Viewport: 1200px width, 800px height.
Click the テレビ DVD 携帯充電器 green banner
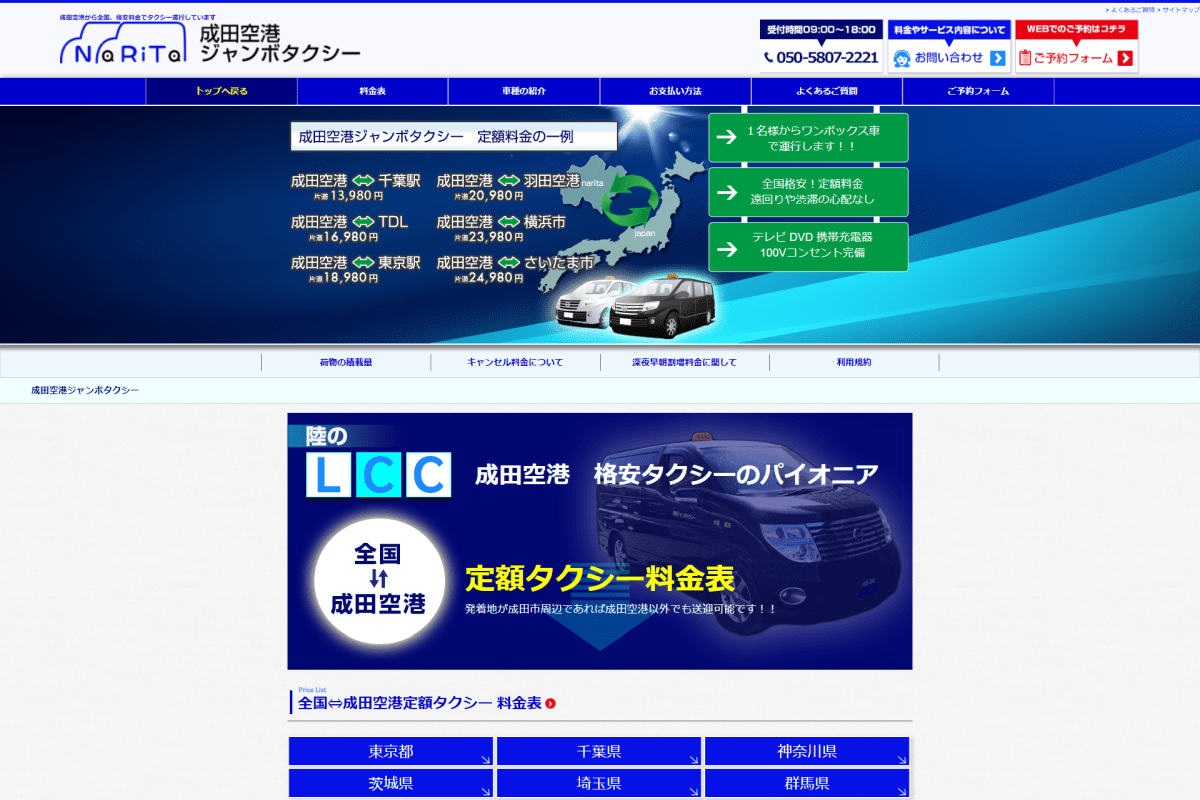(x=808, y=246)
